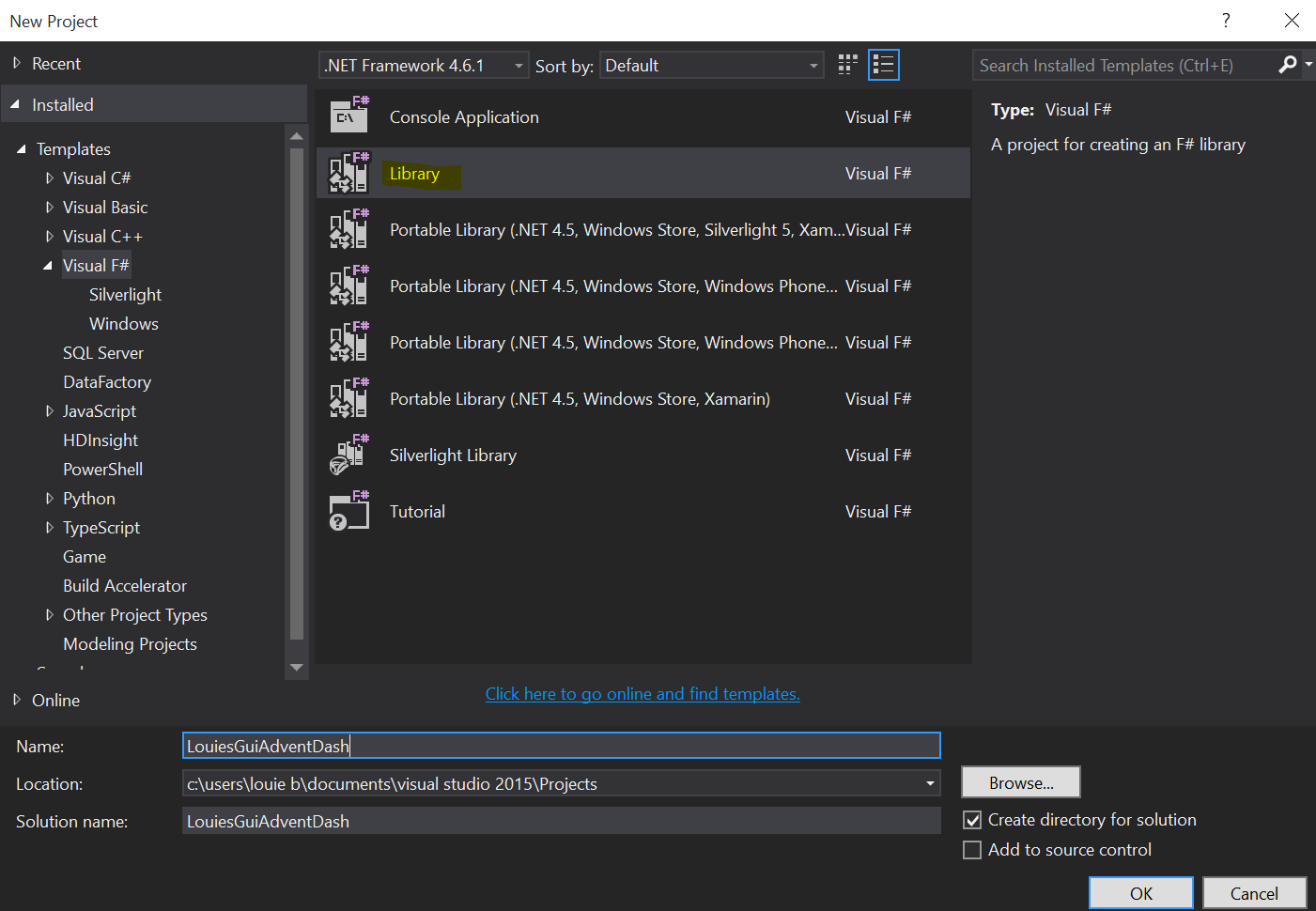Select Portable Library (.NET 4.5, Windows Store, Xamarin) name
Viewport: 1316px width, 911px height.
pos(580,398)
